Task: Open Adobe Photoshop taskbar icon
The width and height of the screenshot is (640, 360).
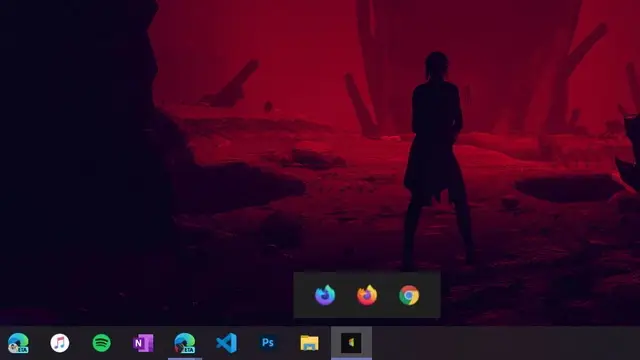Action: pyautogui.click(x=268, y=342)
